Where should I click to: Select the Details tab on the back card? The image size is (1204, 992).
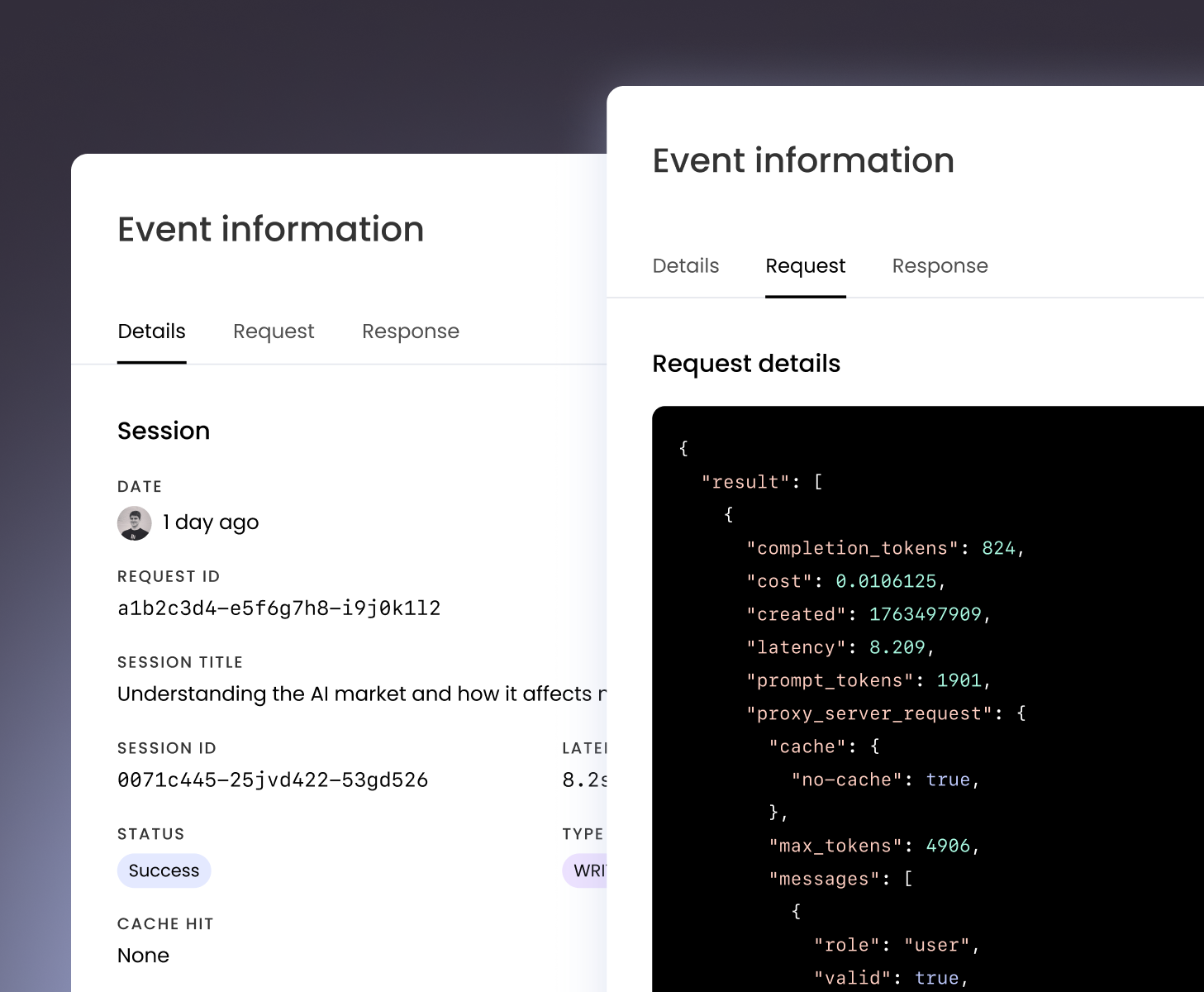(x=685, y=265)
